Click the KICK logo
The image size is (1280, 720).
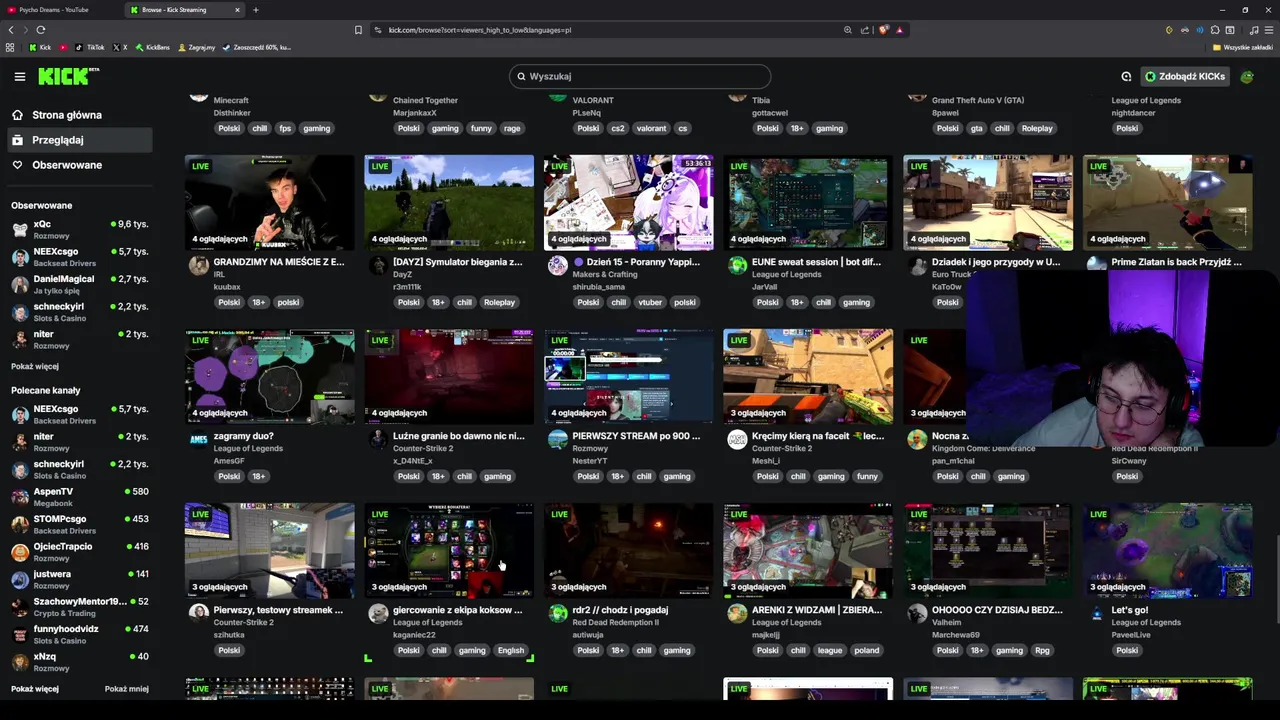68,76
